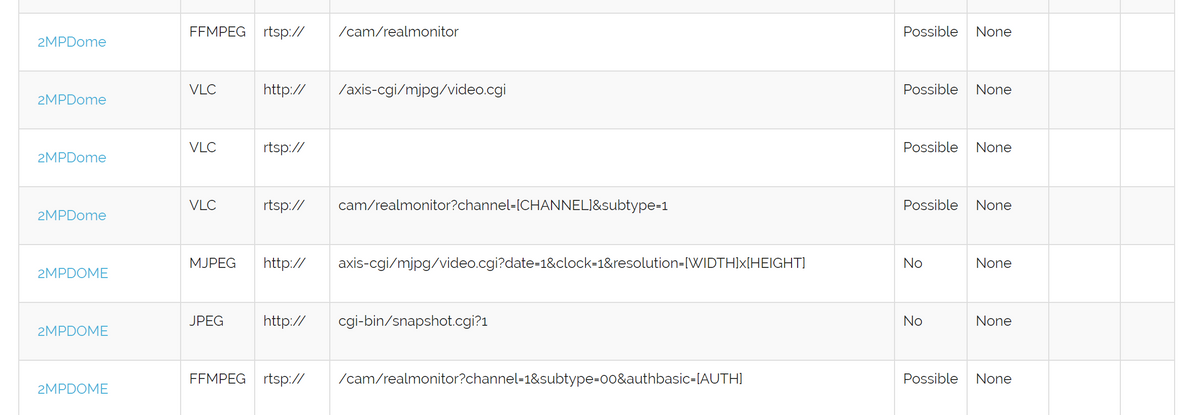Select the /axis-cgi/mjpg/video.cgi path text
1200x415 pixels.
click(422, 90)
